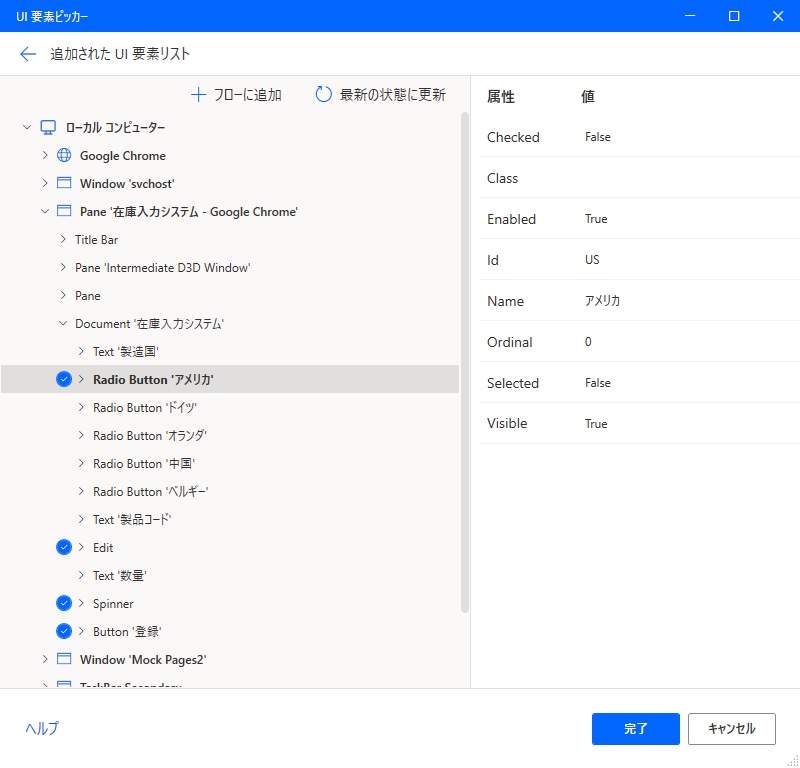Screen dimensions: 800x768
Task: Click the Class attribute label
Action: 503,178
